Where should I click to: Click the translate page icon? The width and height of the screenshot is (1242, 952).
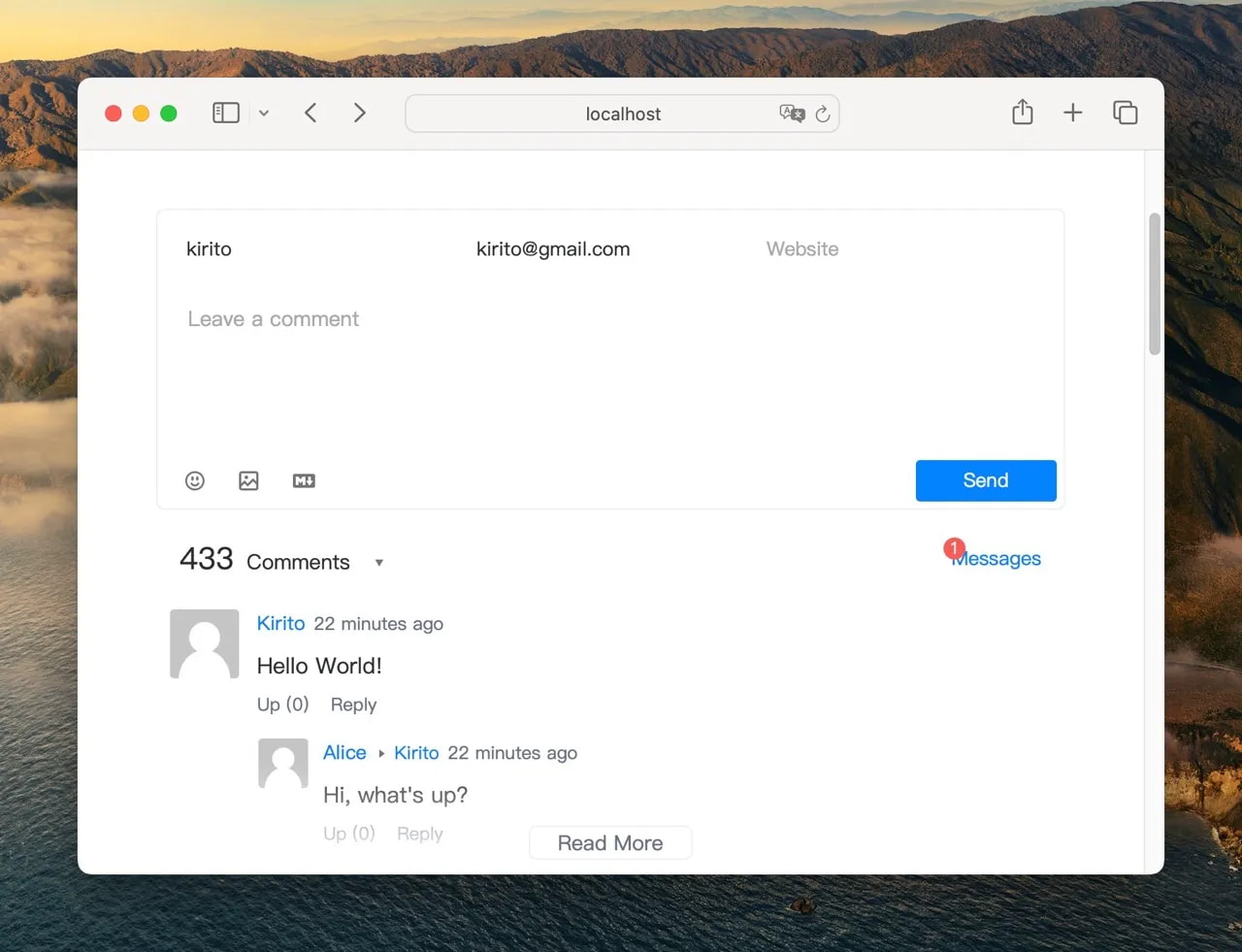(792, 114)
